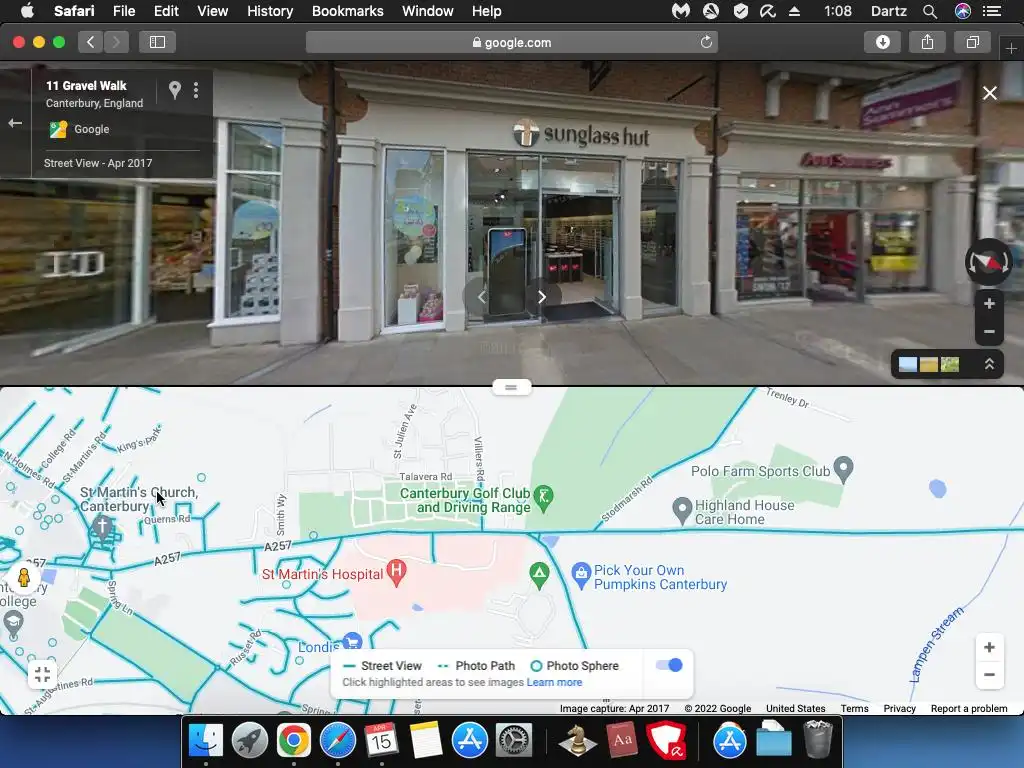Open the Privacy link

coord(899,709)
